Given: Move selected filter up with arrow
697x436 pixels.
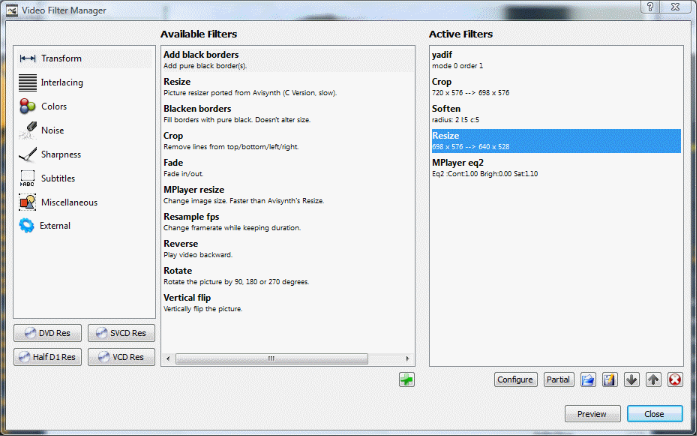Looking at the screenshot, I should pos(653,380).
